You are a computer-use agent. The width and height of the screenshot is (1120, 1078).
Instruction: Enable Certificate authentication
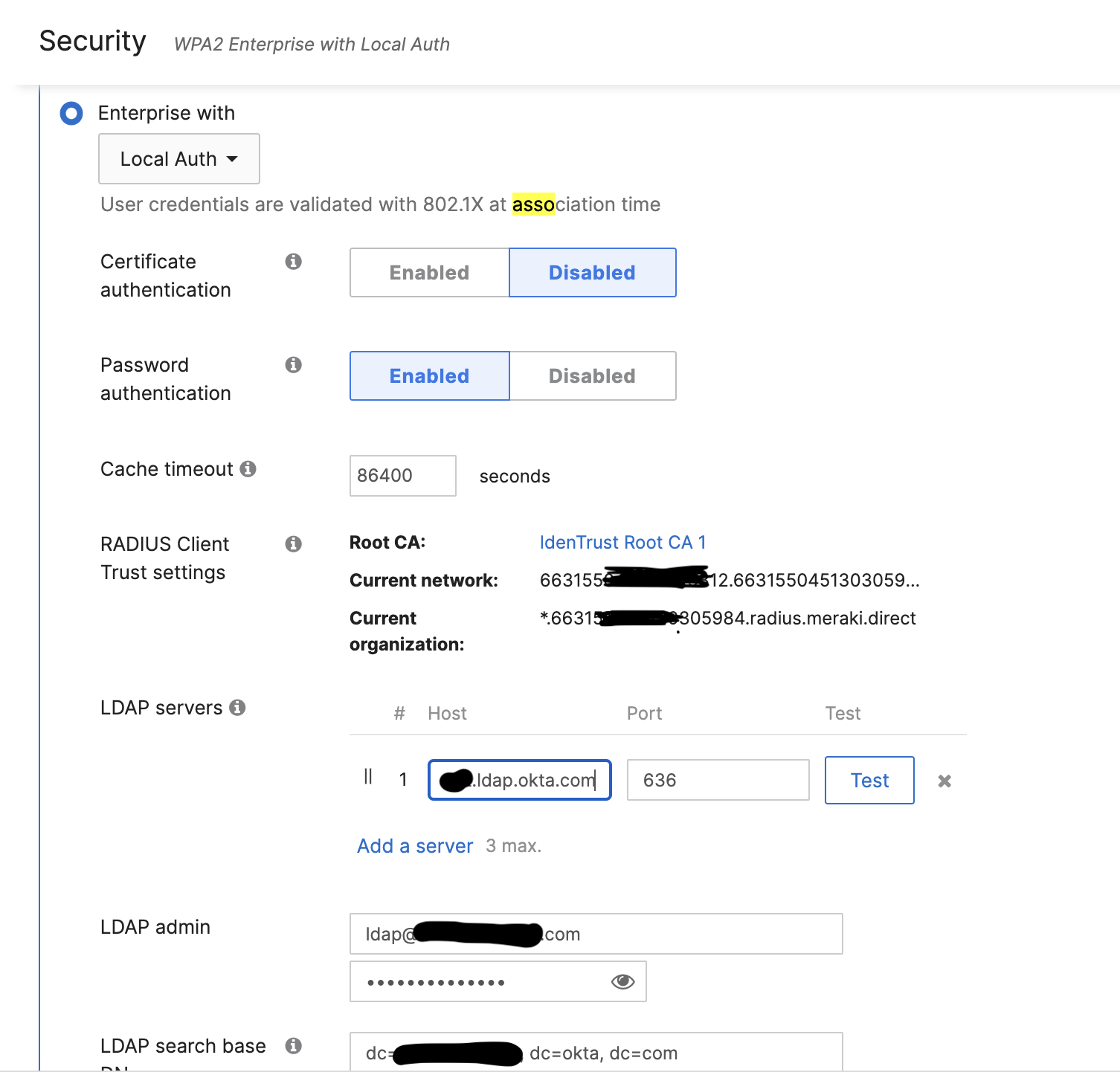tap(429, 273)
